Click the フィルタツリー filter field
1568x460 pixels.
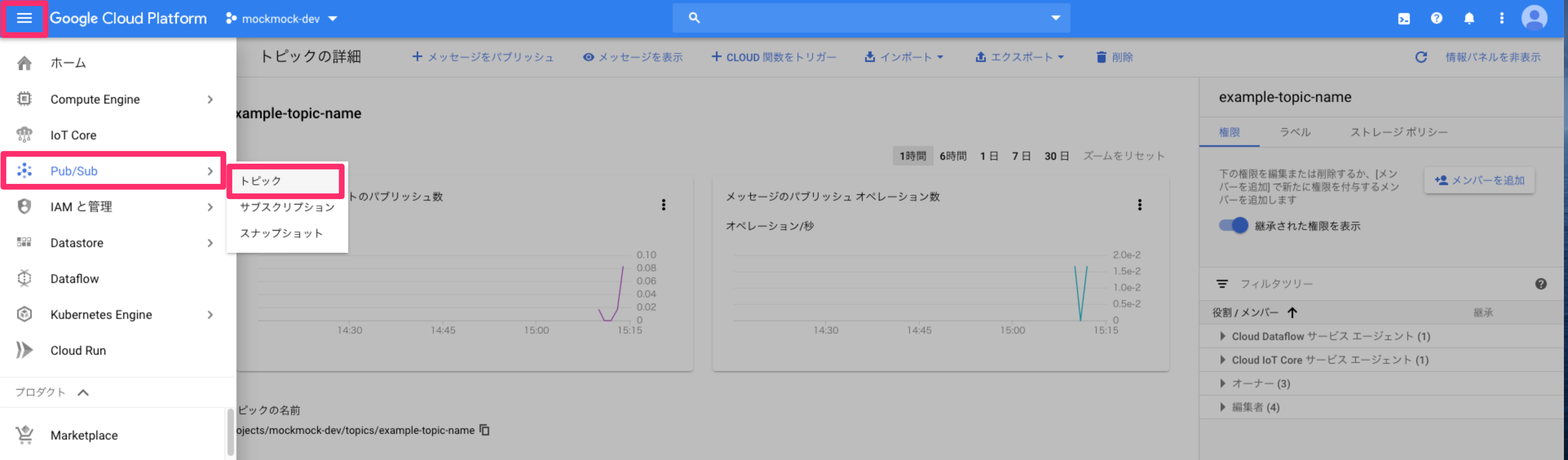point(1382,283)
